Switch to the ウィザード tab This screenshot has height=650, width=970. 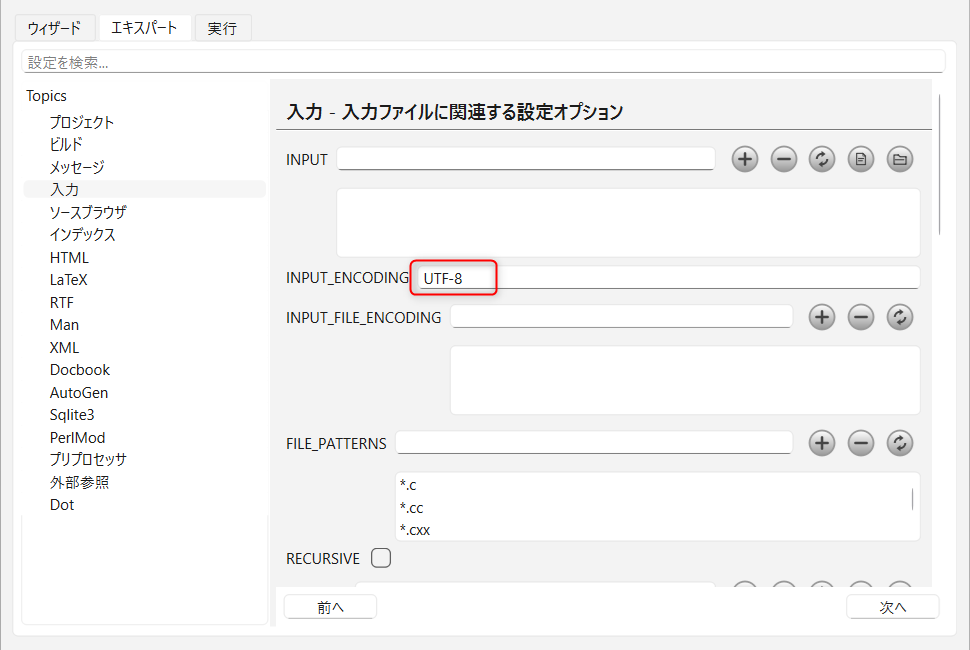[x=54, y=28]
